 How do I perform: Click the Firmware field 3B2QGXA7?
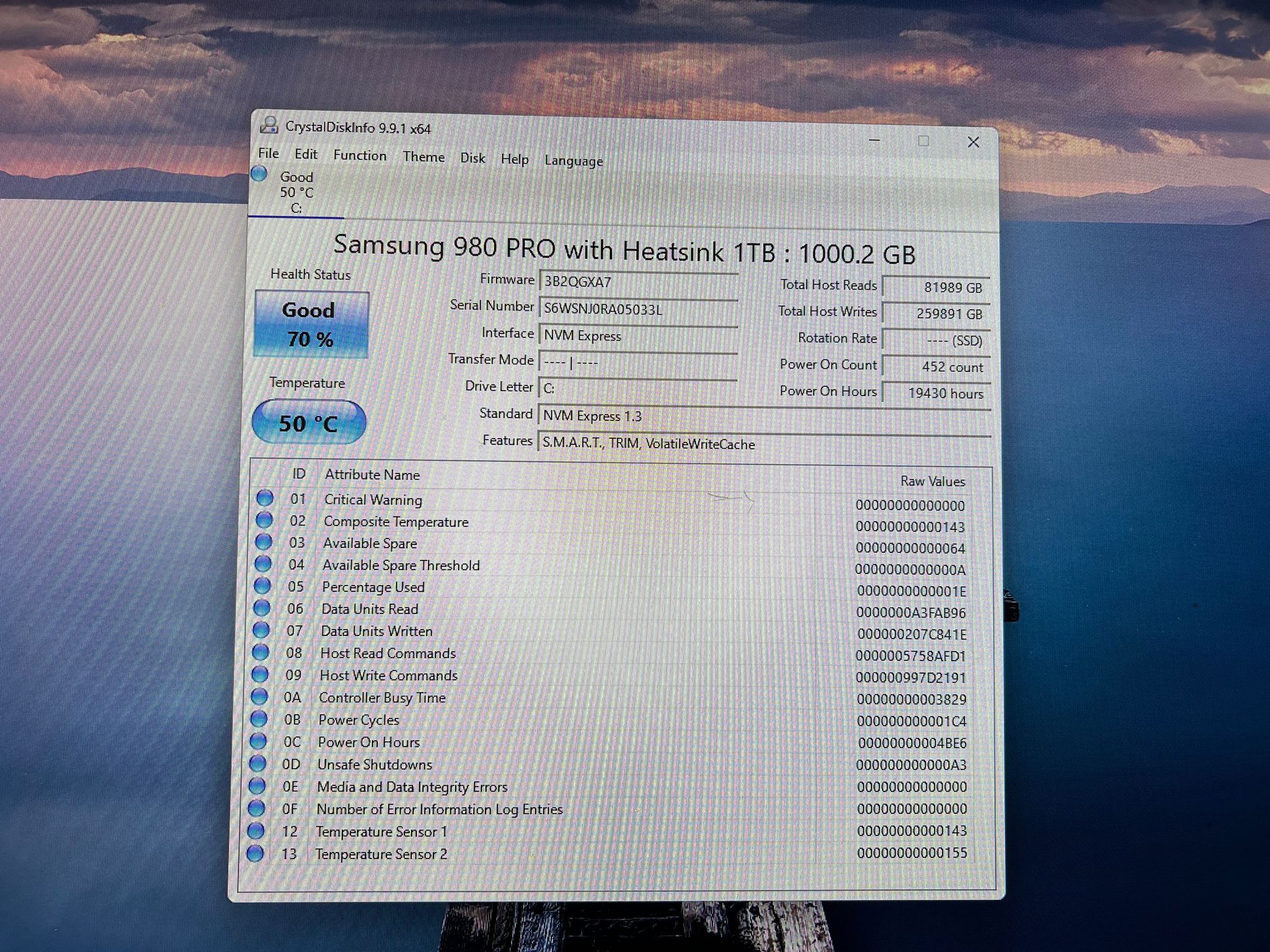tap(638, 283)
